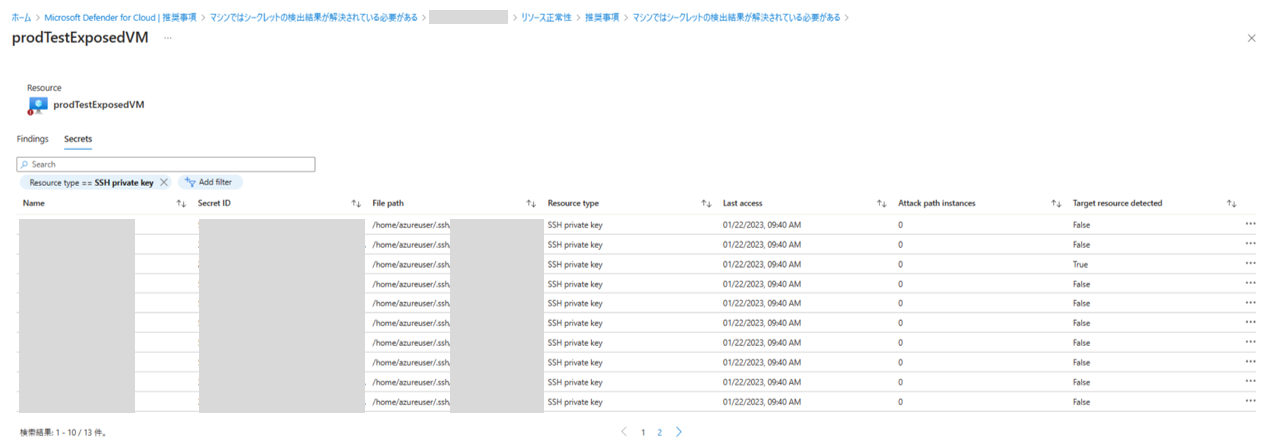Sort the table by File path
This screenshot has width=1284, height=447.
click(x=531, y=203)
